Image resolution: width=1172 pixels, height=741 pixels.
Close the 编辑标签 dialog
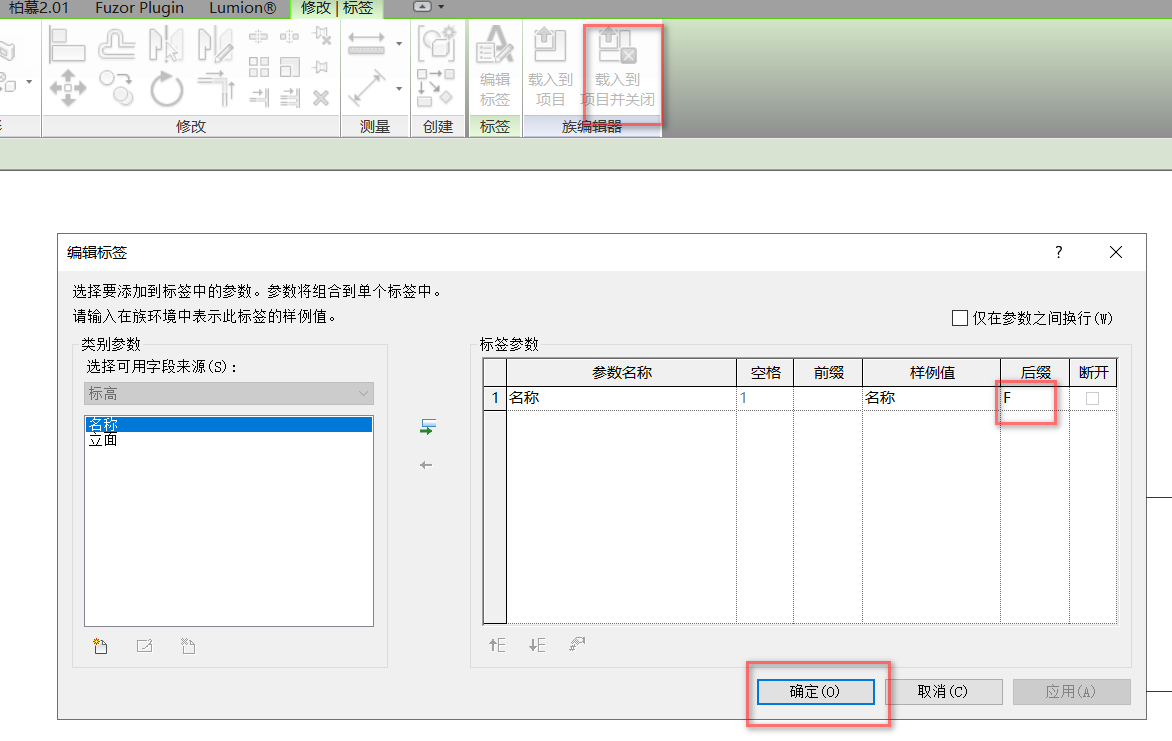(x=1116, y=252)
